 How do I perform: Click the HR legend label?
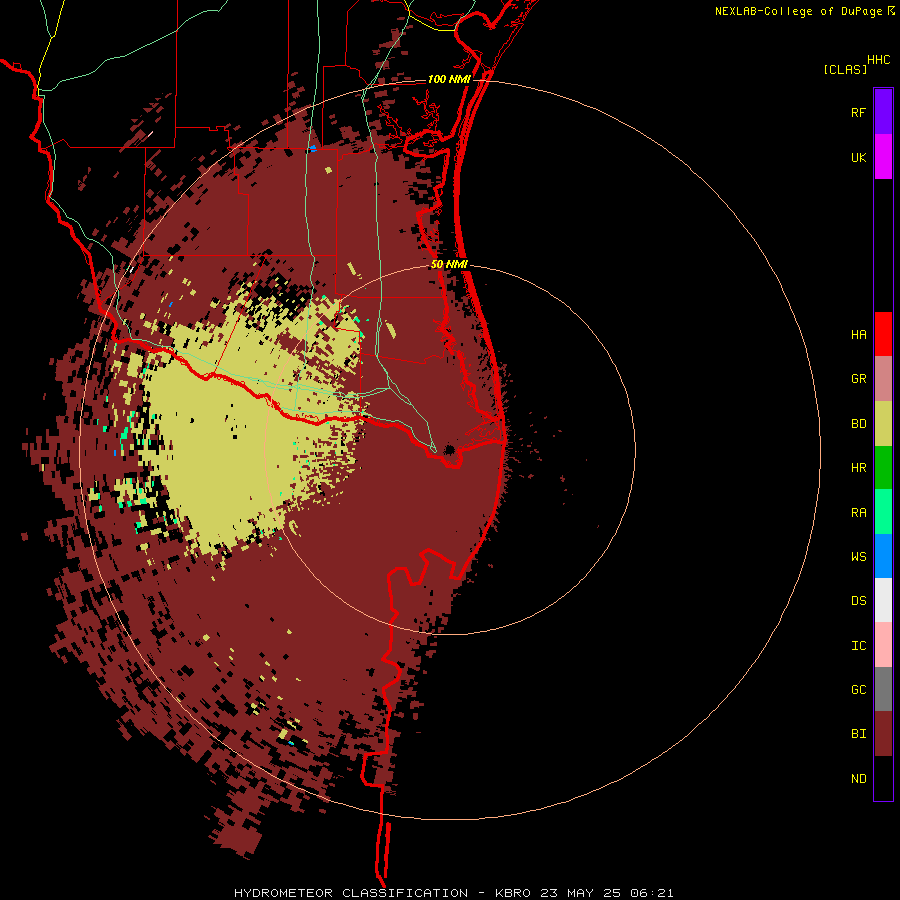point(858,468)
